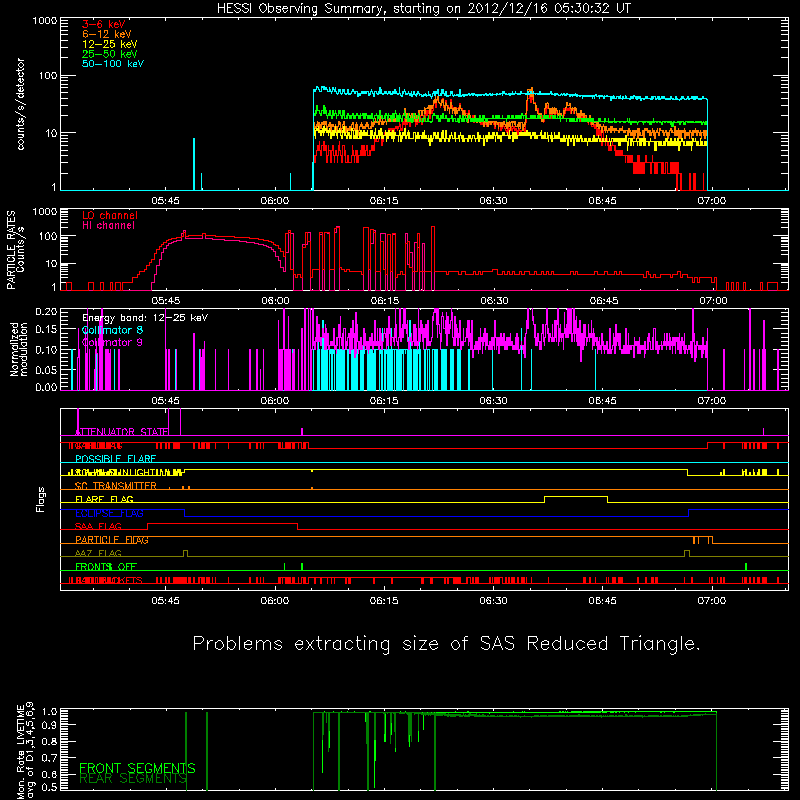Click the '05:45' time label under the flags plot
Image resolution: width=800 pixels, height=800 pixels.
[x=165, y=601]
